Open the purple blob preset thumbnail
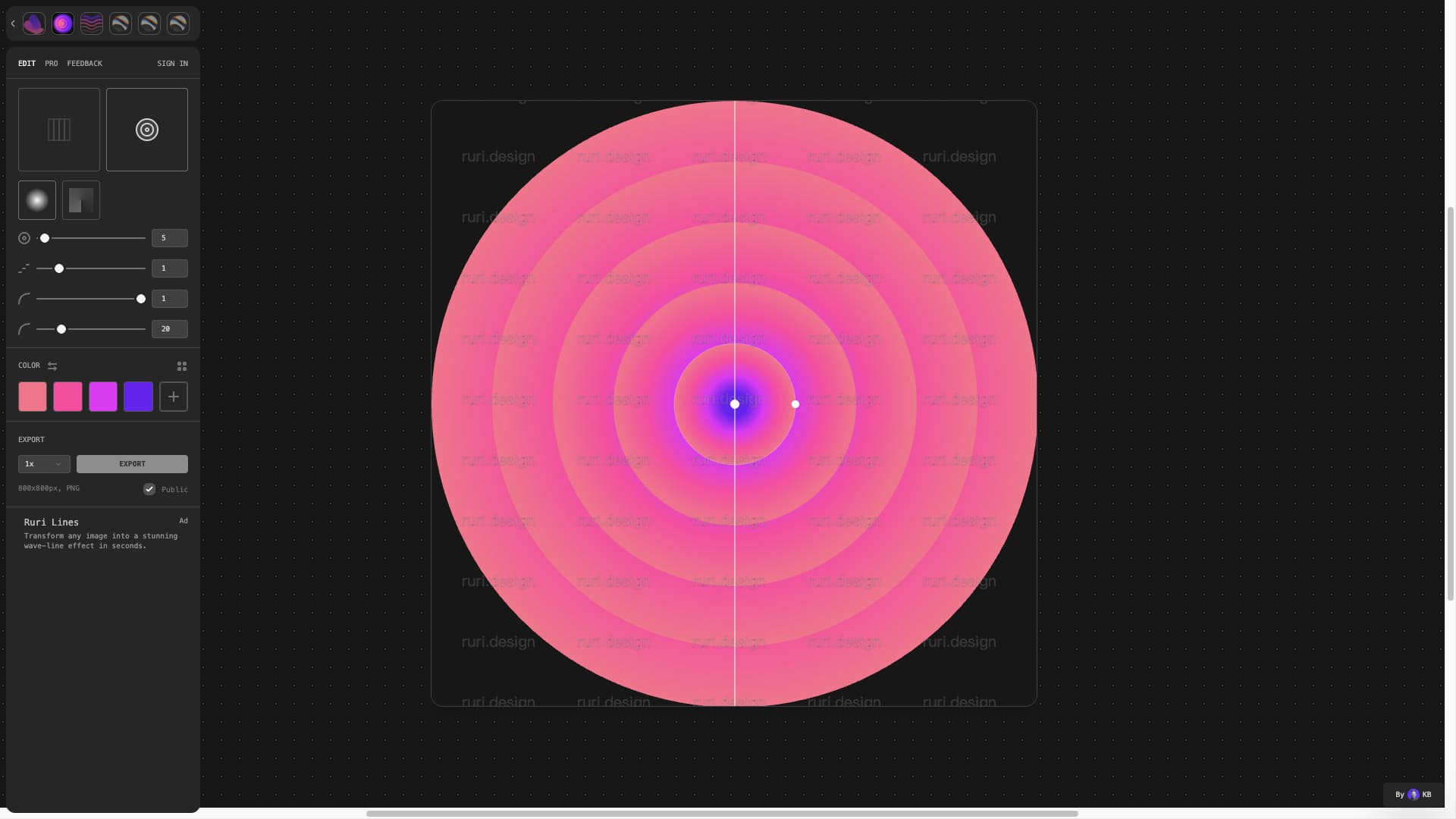The image size is (1456, 819). coord(34,24)
